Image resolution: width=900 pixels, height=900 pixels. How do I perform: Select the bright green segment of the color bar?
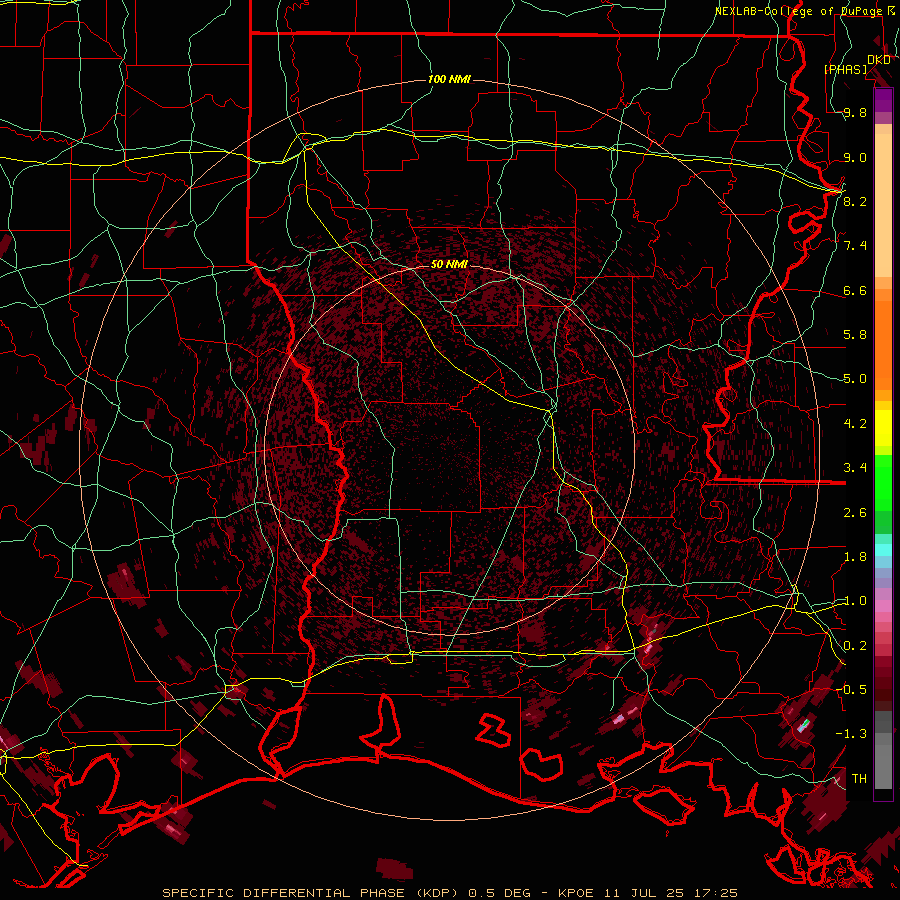(883, 483)
